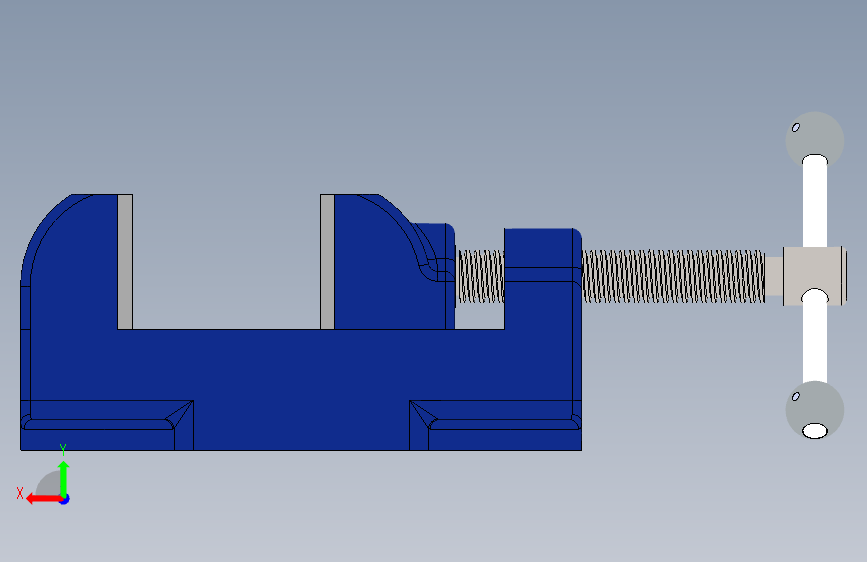Select the gray handle hub on screw end
Screen dimensions: 867x562
click(x=814, y=276)
